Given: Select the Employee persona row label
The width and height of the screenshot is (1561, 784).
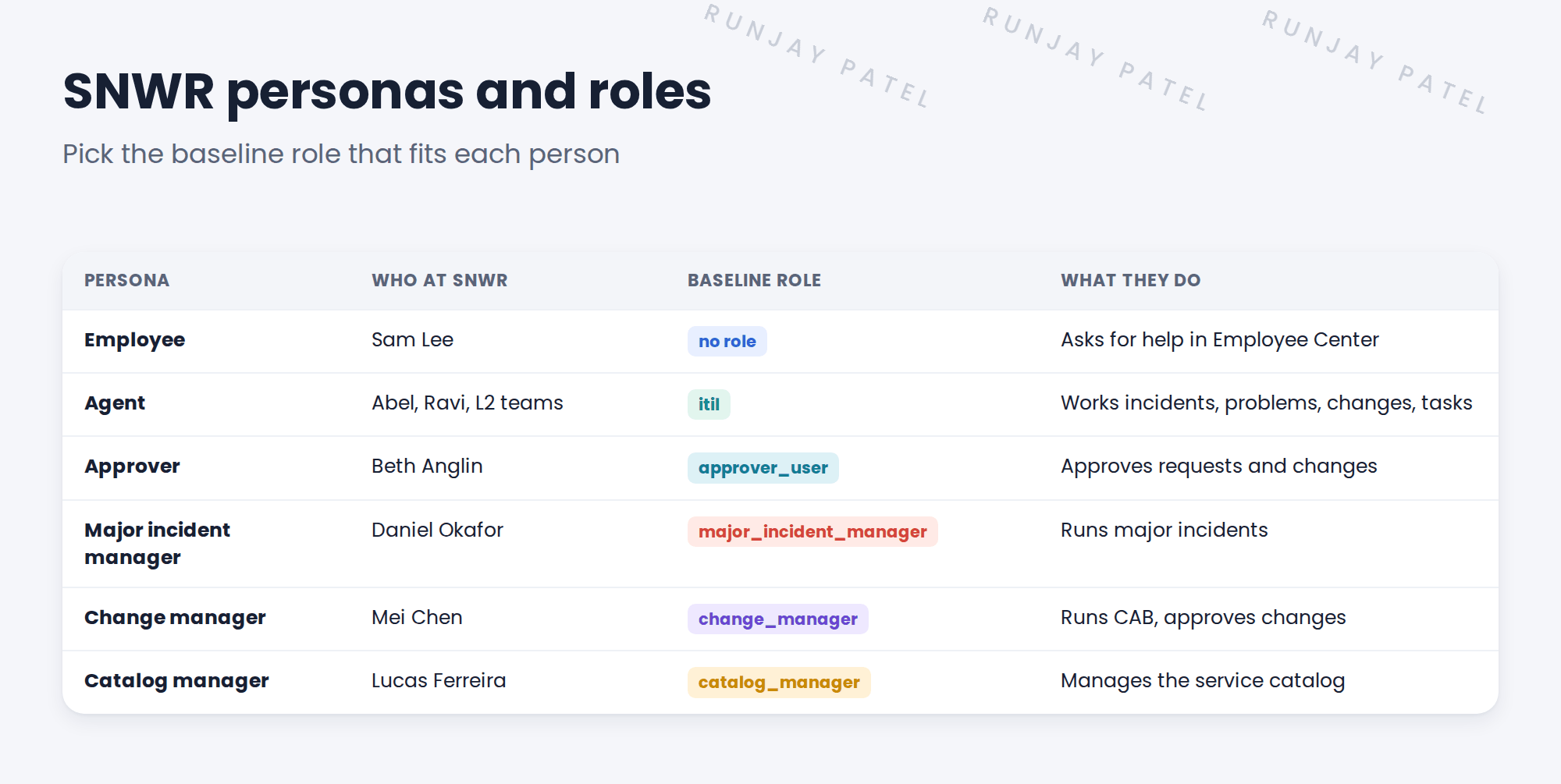Looking at the screenshot, I should pyautogui.click(x=134, y=340).
